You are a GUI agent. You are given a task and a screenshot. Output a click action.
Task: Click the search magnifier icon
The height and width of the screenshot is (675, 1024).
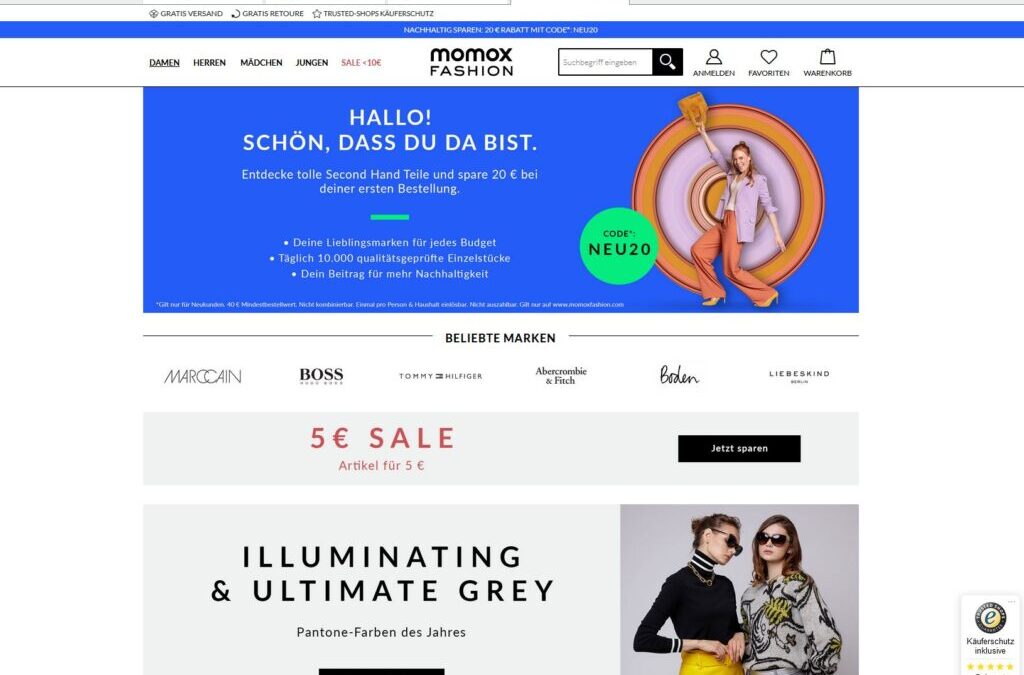667,62
